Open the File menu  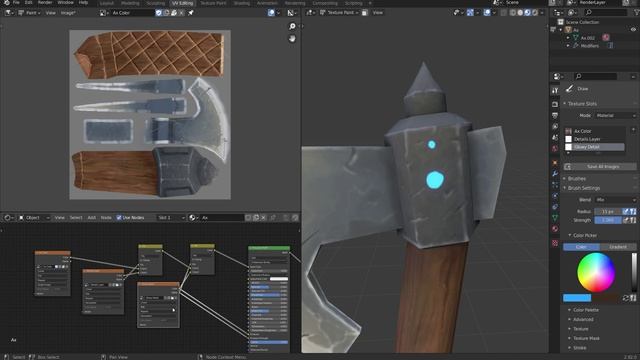pyautogui.click(x=16, y=2)
